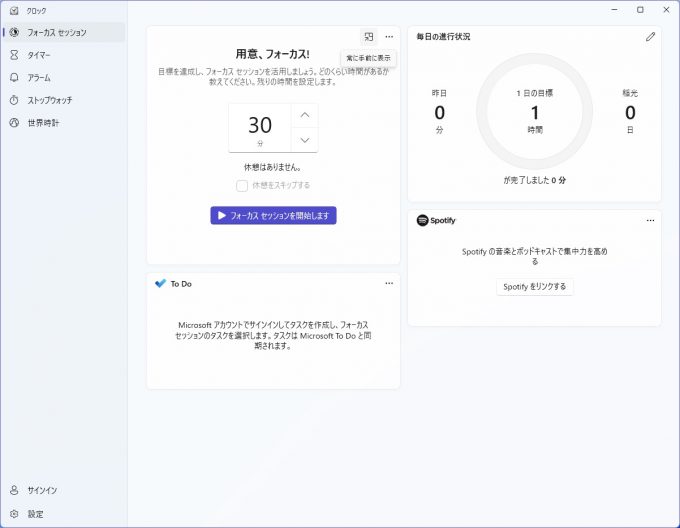Click the To Do checkmark logo

[x=160, y=283]
